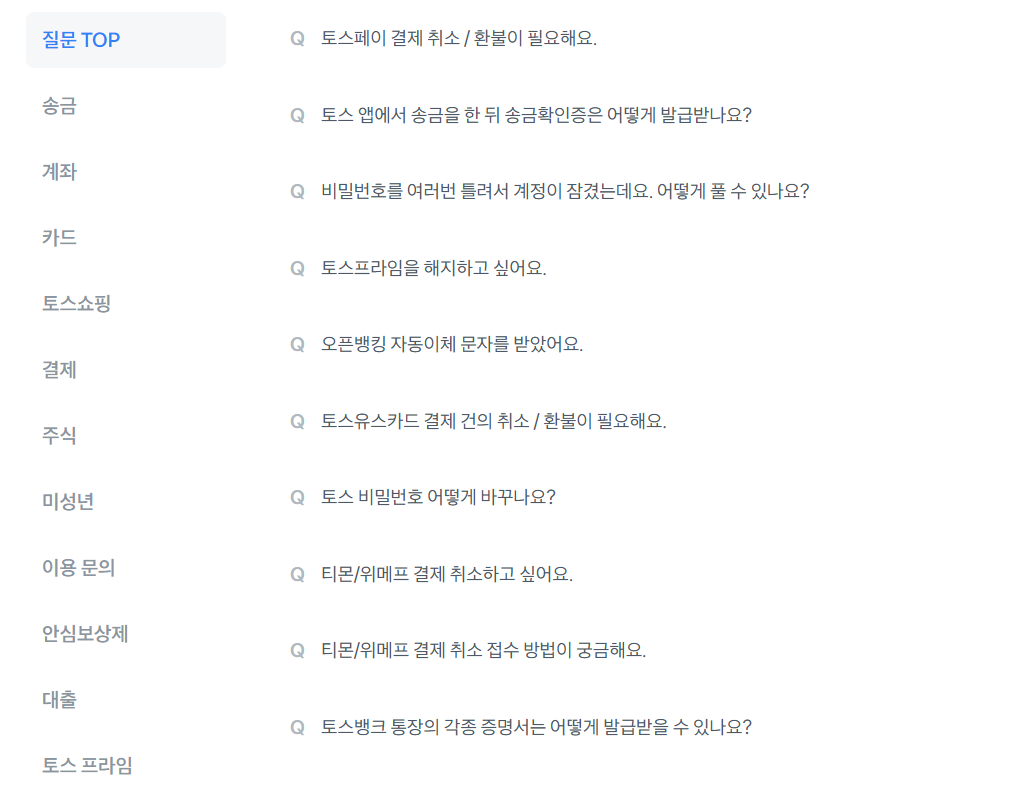1022x801 pixels.
Task: Click the 토스프라임 해지 question
Action: pyautogui.click(x=435, y=268)
